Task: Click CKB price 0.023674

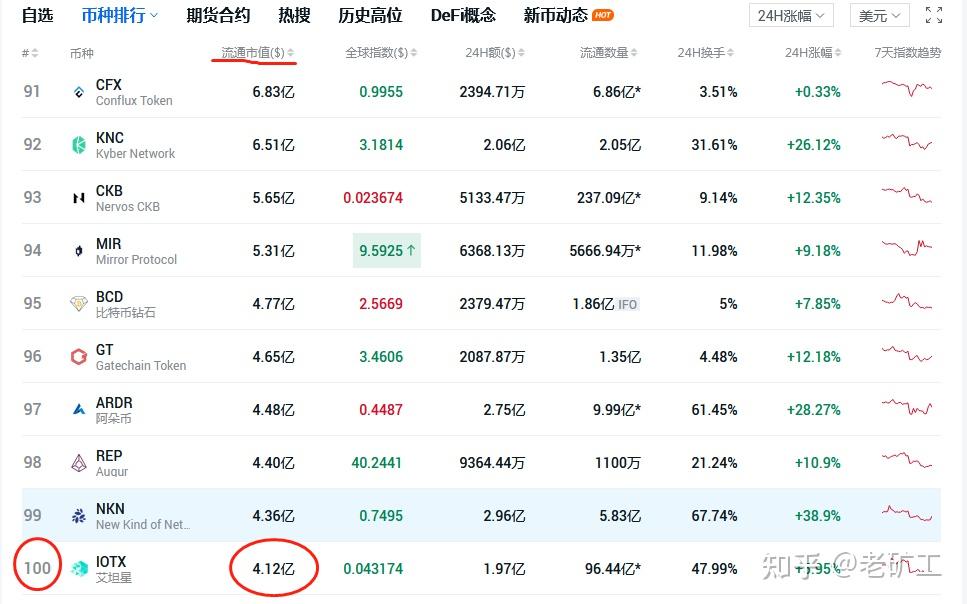Action: click(x=373, y=198)
